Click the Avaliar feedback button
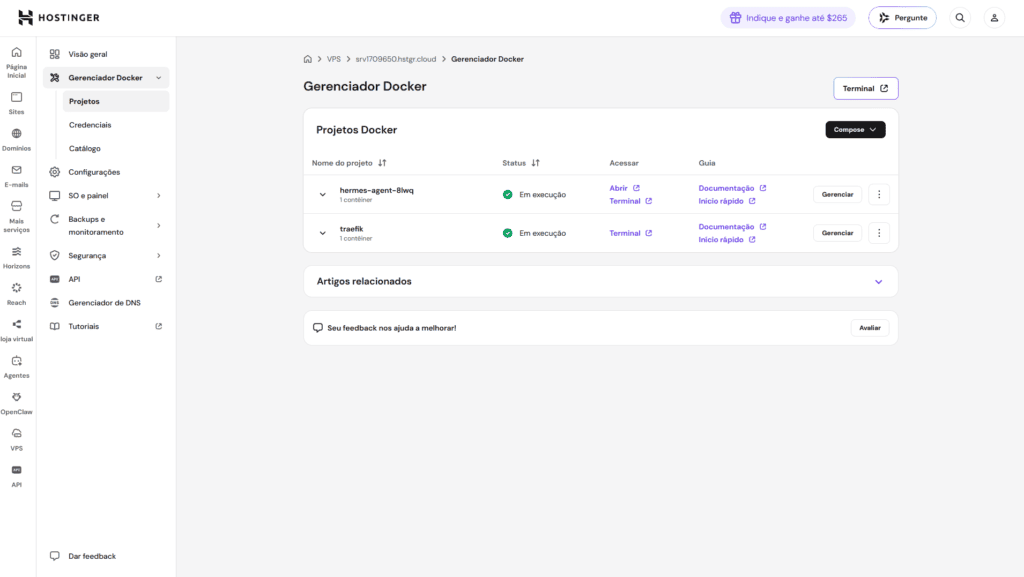1024x577 pixels. coord(869,328)
